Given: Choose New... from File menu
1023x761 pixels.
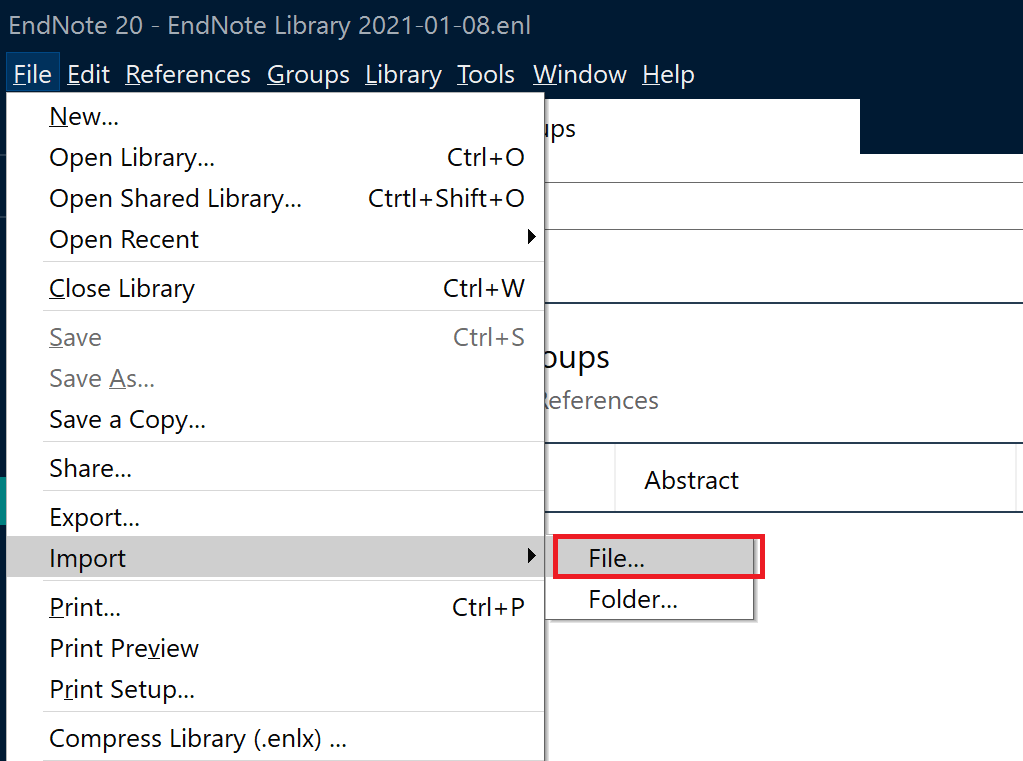Looking at the screenshot, I should pyautogui.click(x=275, y=116).
